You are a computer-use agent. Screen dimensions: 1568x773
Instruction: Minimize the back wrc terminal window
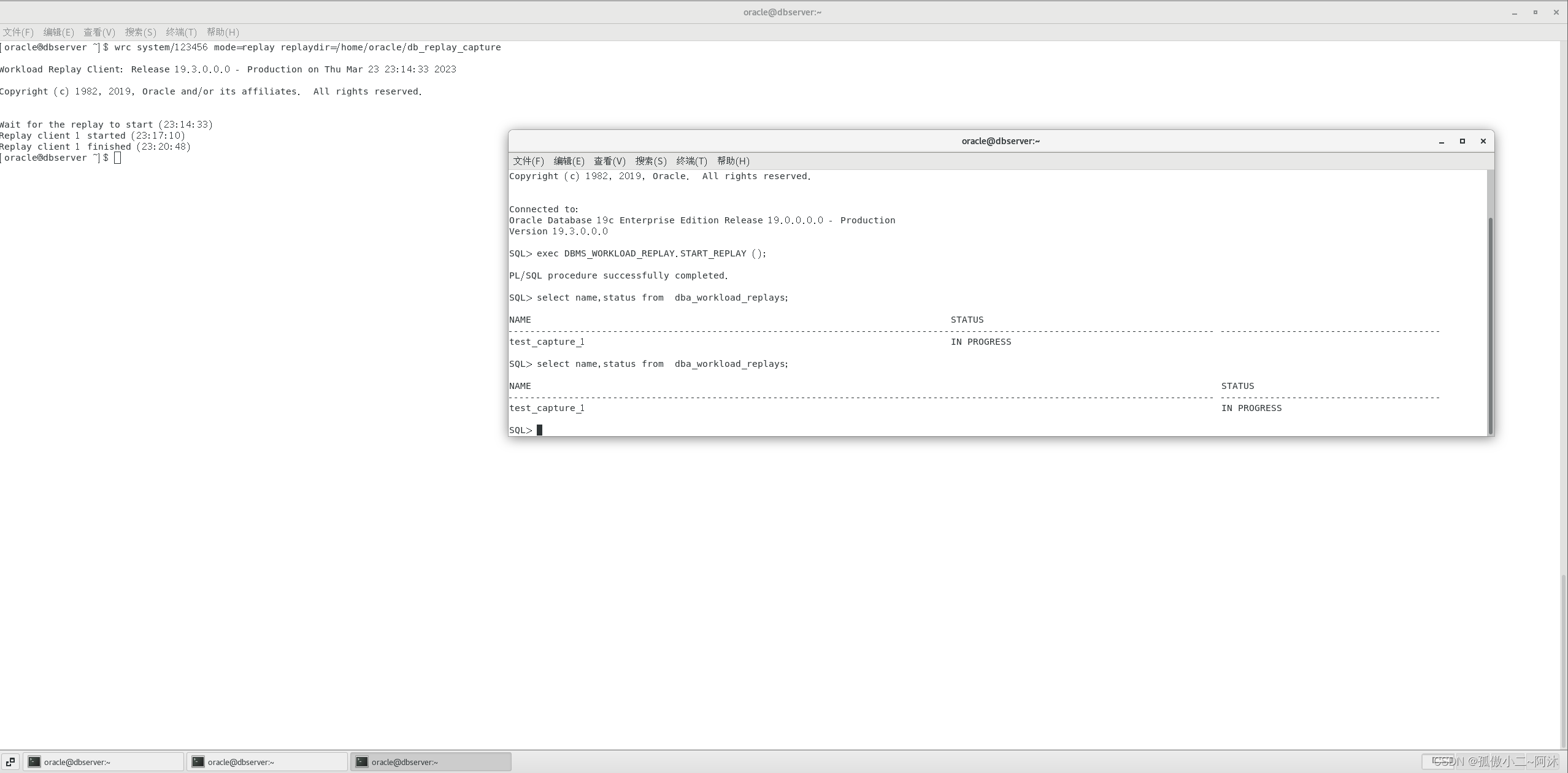[1515, 12]
